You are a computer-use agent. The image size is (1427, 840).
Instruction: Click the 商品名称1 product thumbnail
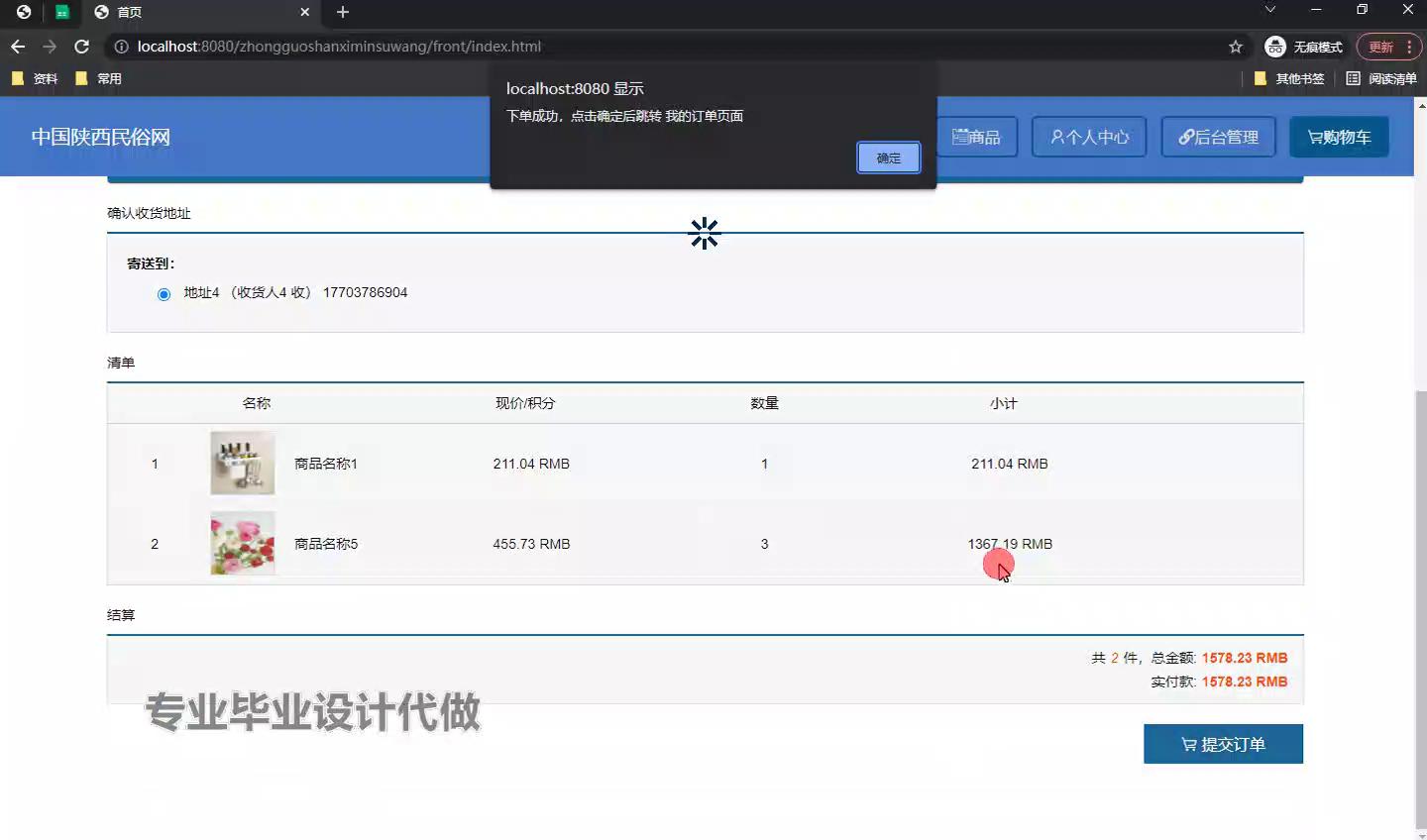point(242,463)
